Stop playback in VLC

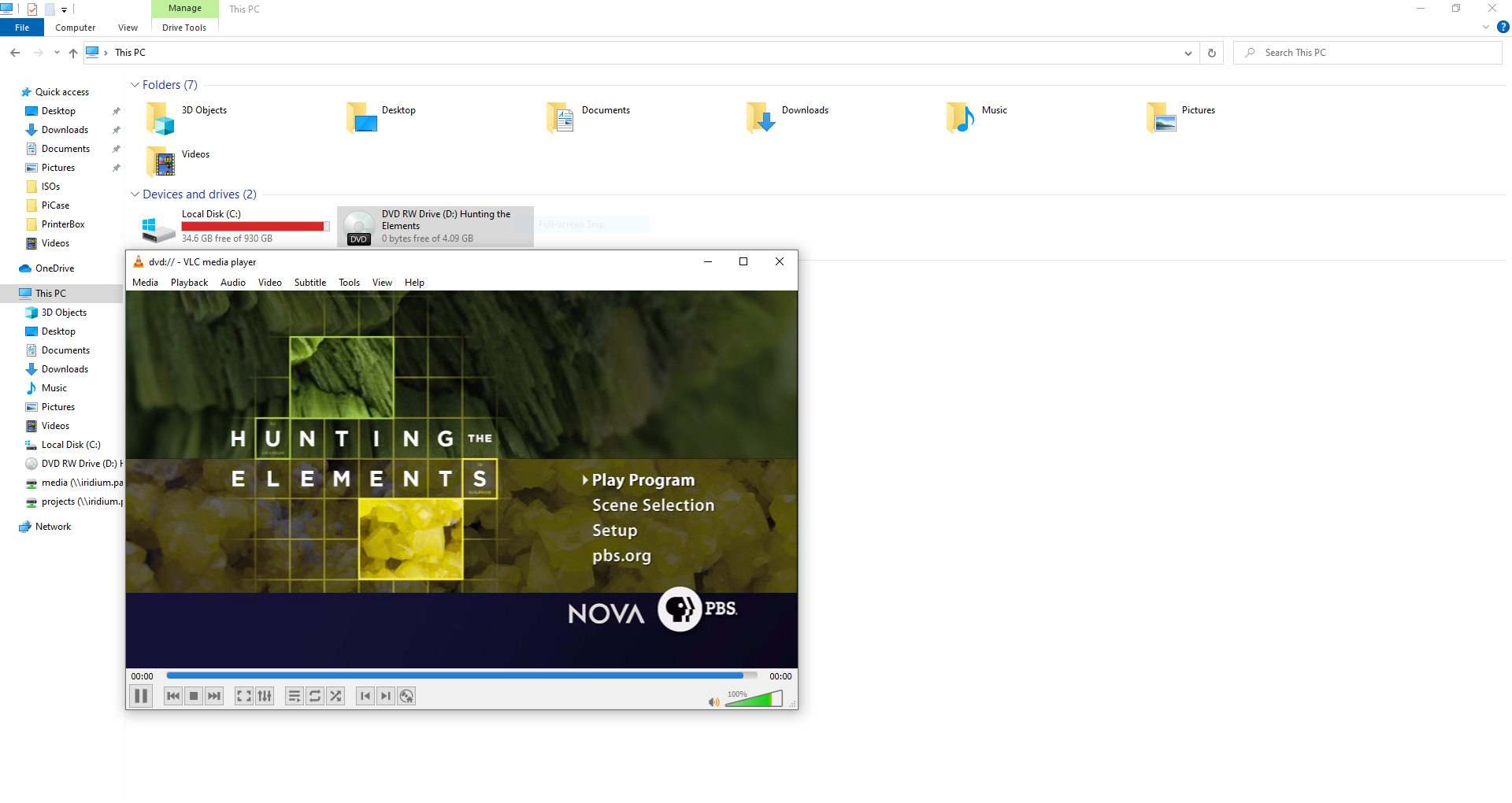pyautogui.click(x=194, y=696)
